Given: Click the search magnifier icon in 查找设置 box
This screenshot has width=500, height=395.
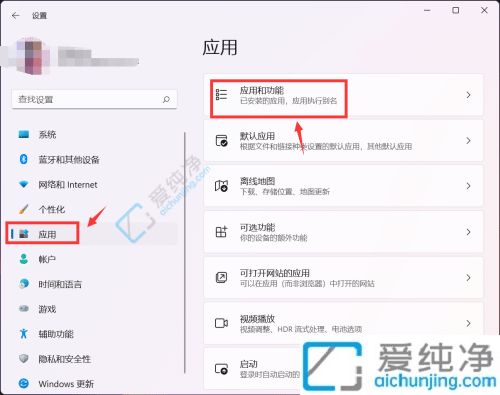Looking at the screenshot, I should click(166, 99).
